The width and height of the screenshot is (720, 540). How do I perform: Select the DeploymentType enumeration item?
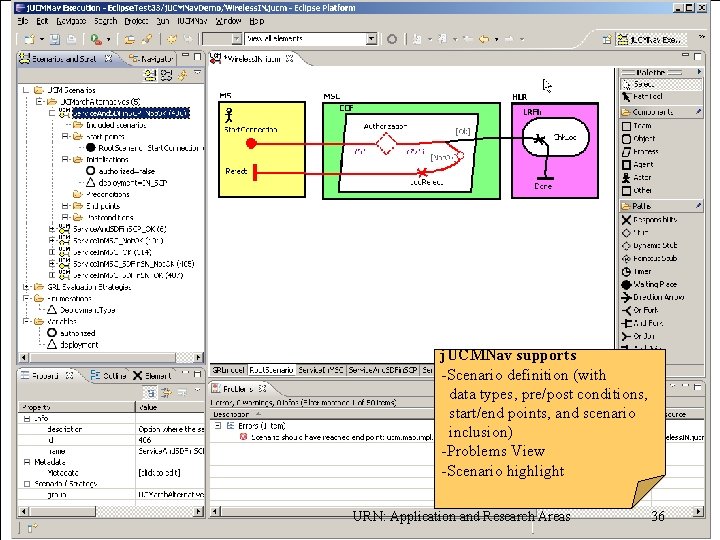[x=82, y=310]
